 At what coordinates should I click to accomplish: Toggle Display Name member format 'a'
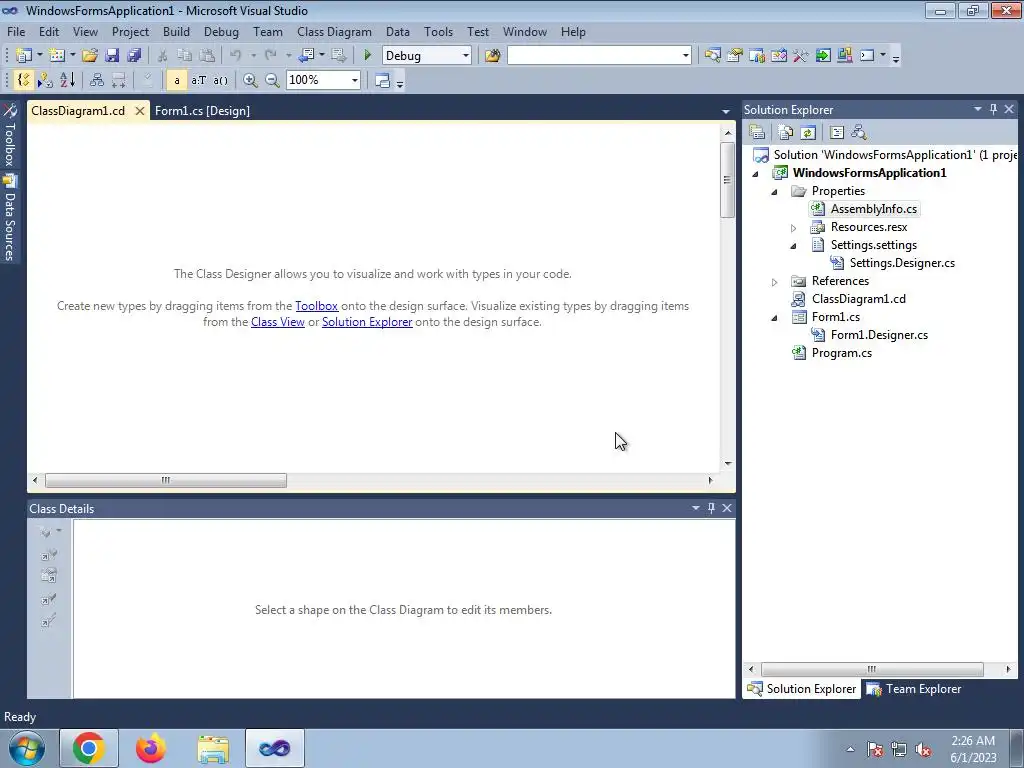pos(176,80)
